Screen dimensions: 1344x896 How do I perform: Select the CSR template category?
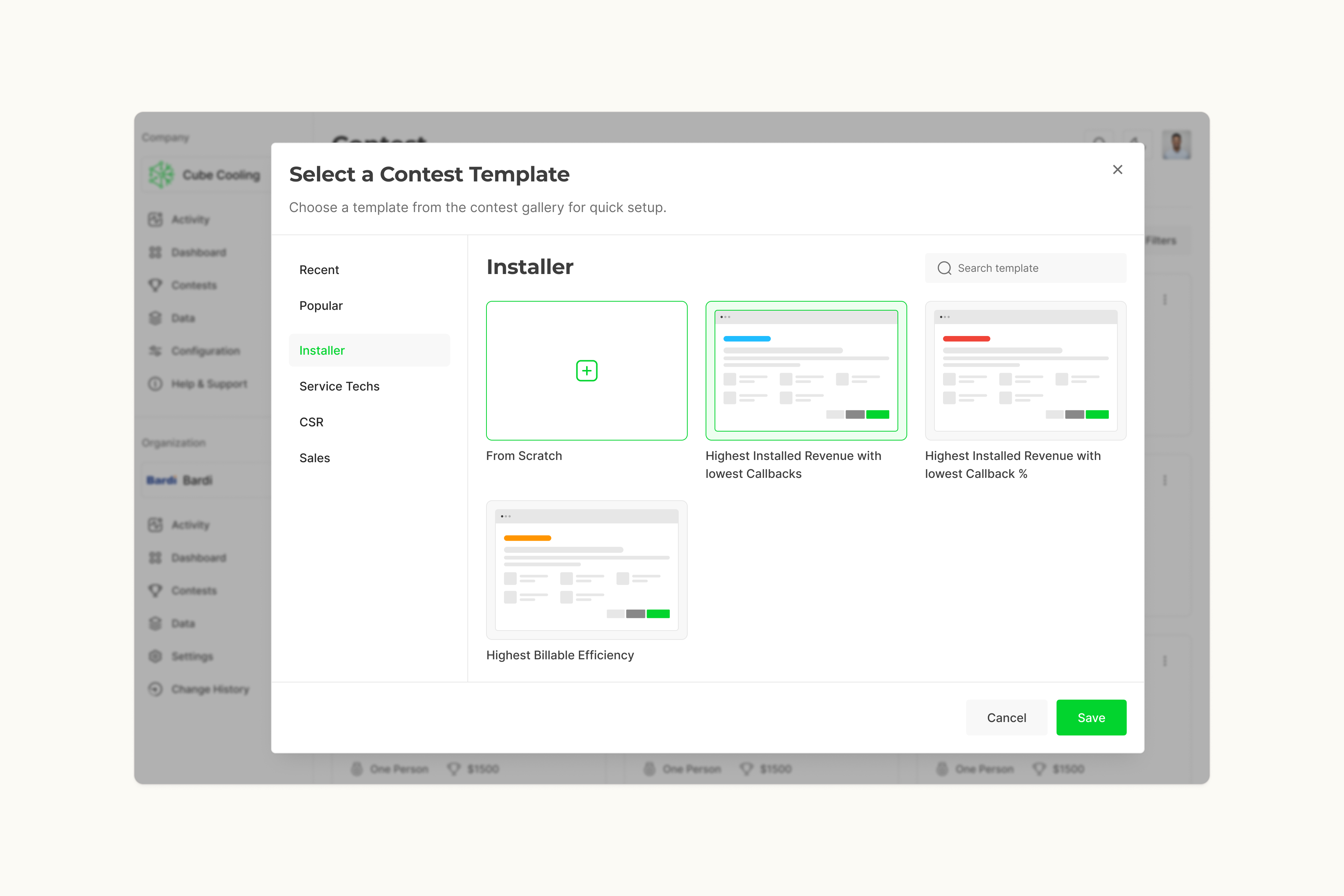point(311,422)
